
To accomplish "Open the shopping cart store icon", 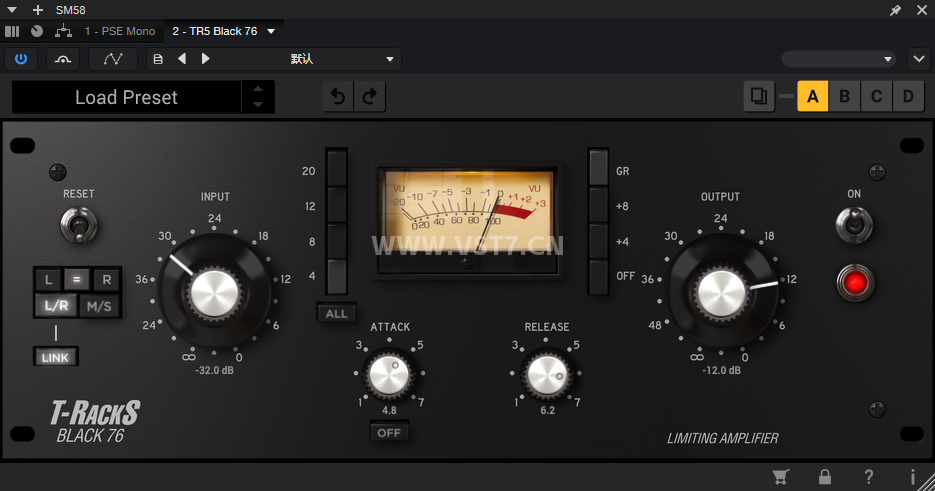I will point(781,477).
